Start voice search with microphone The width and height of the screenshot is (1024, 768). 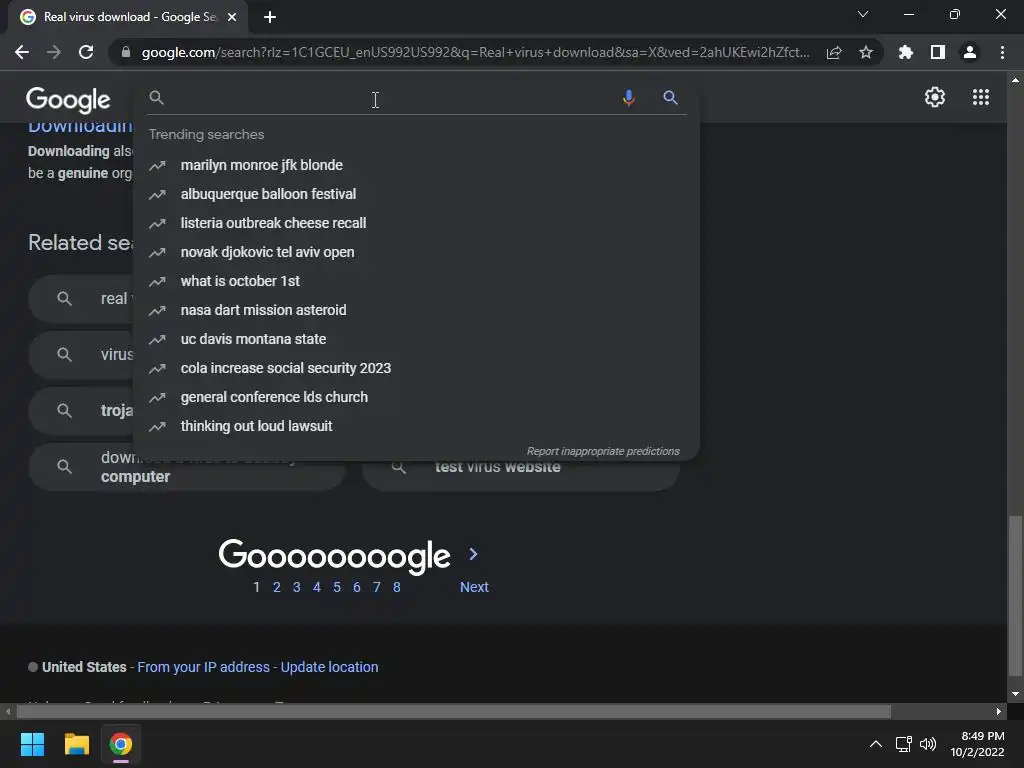point(628,98)
